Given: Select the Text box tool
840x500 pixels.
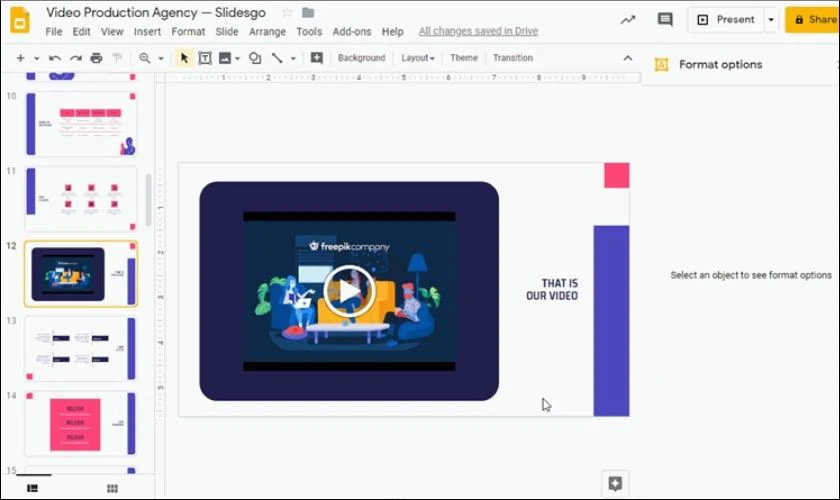Looking at the screenshot, I should tap(205, 58).
